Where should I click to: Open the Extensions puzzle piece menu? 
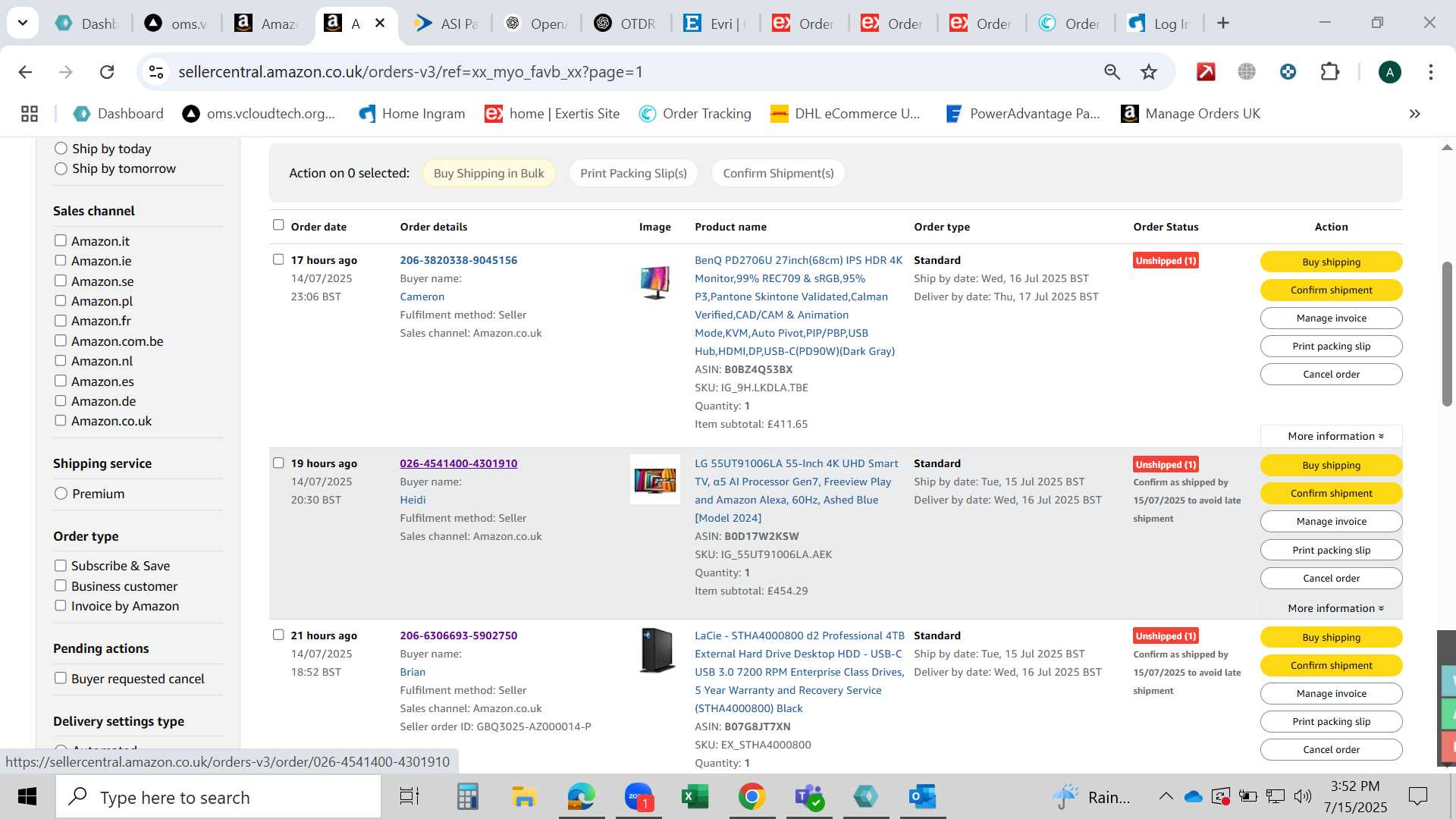1329,72
